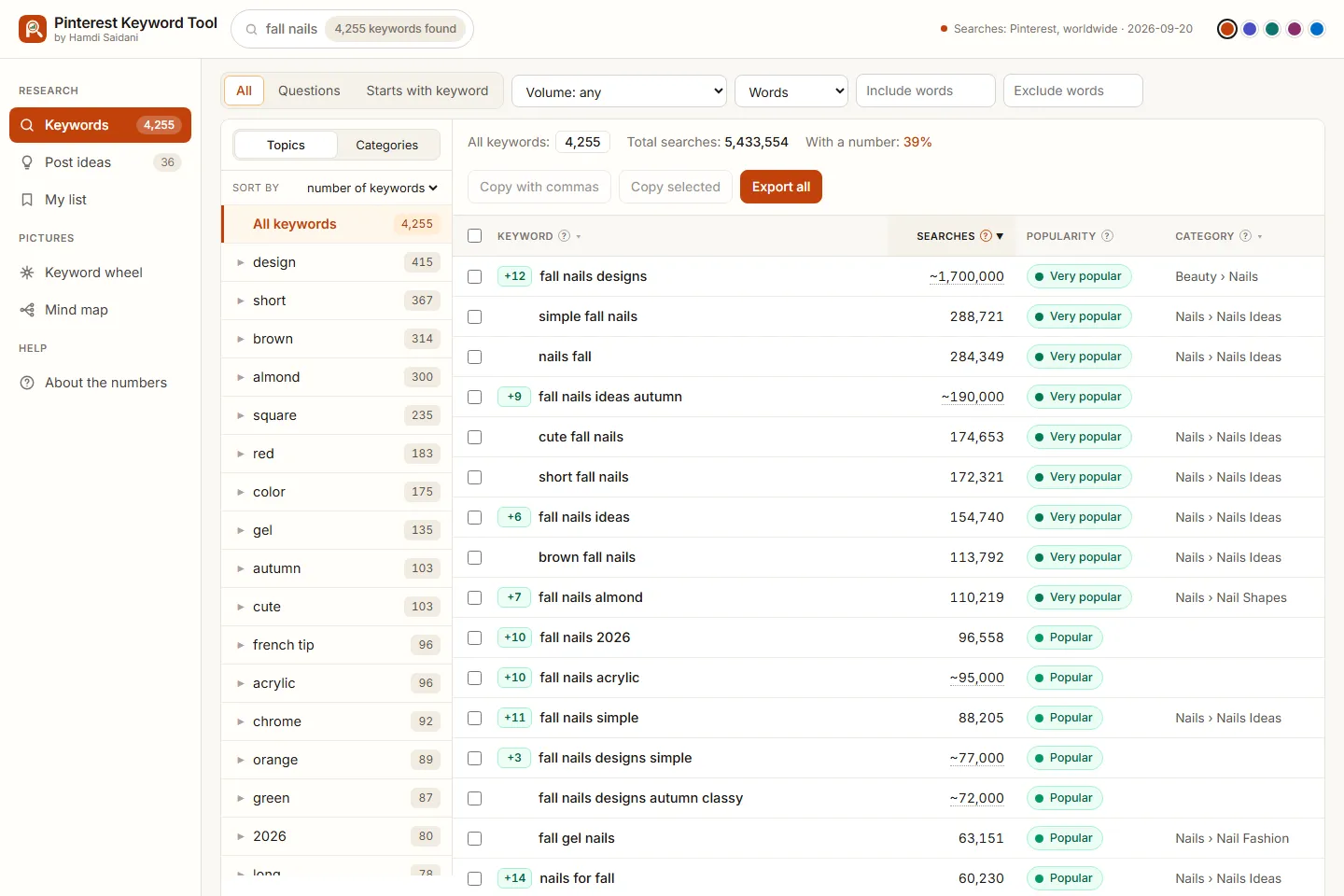
Task: Switch to Starts with keyword tab
Action: 427,91
